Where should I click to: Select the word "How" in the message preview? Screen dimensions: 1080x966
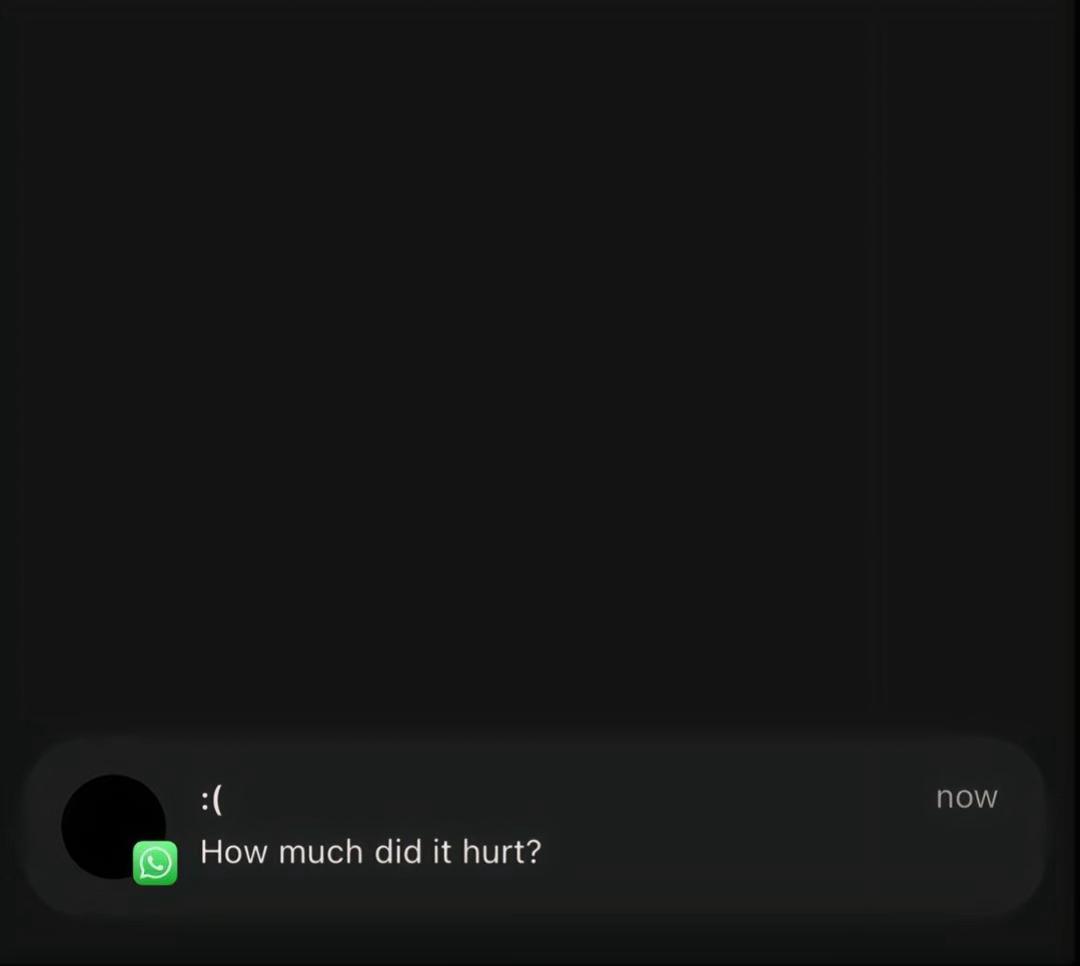point(233,852)
